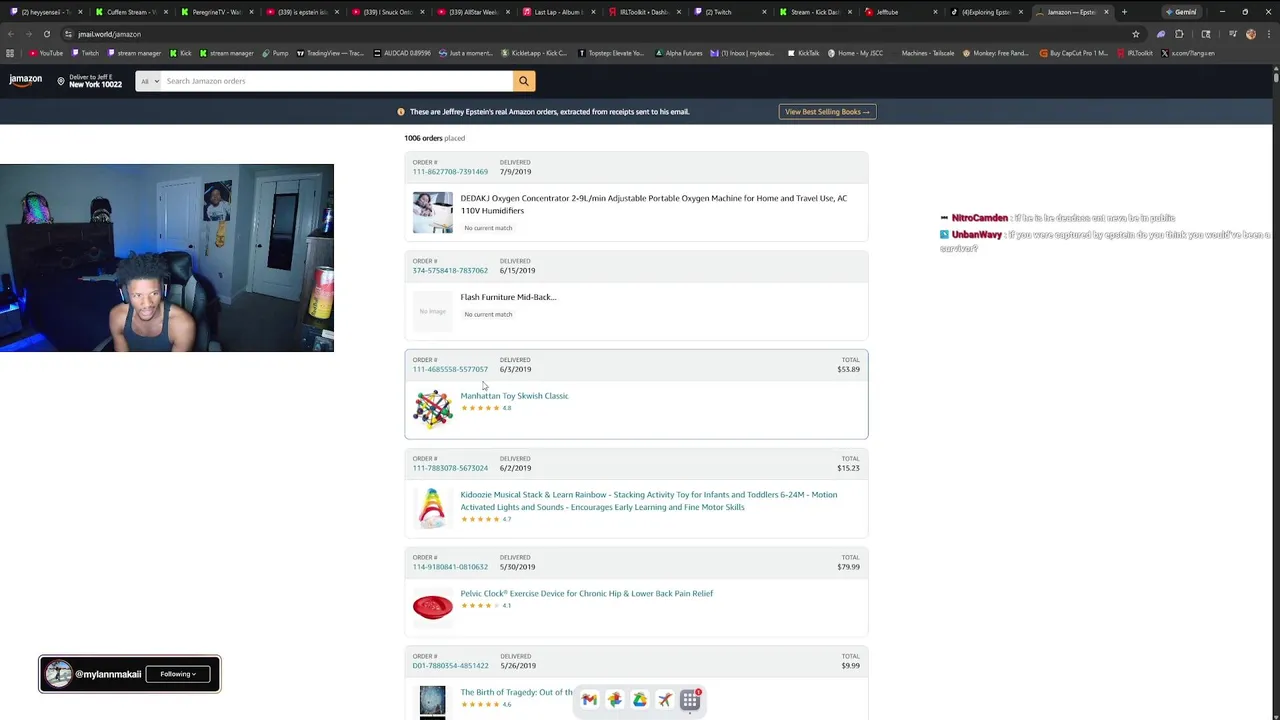Click the Flash Furniture Mid-Back title
This screenshot has height=720, width=1280.
tap(508, 297)
